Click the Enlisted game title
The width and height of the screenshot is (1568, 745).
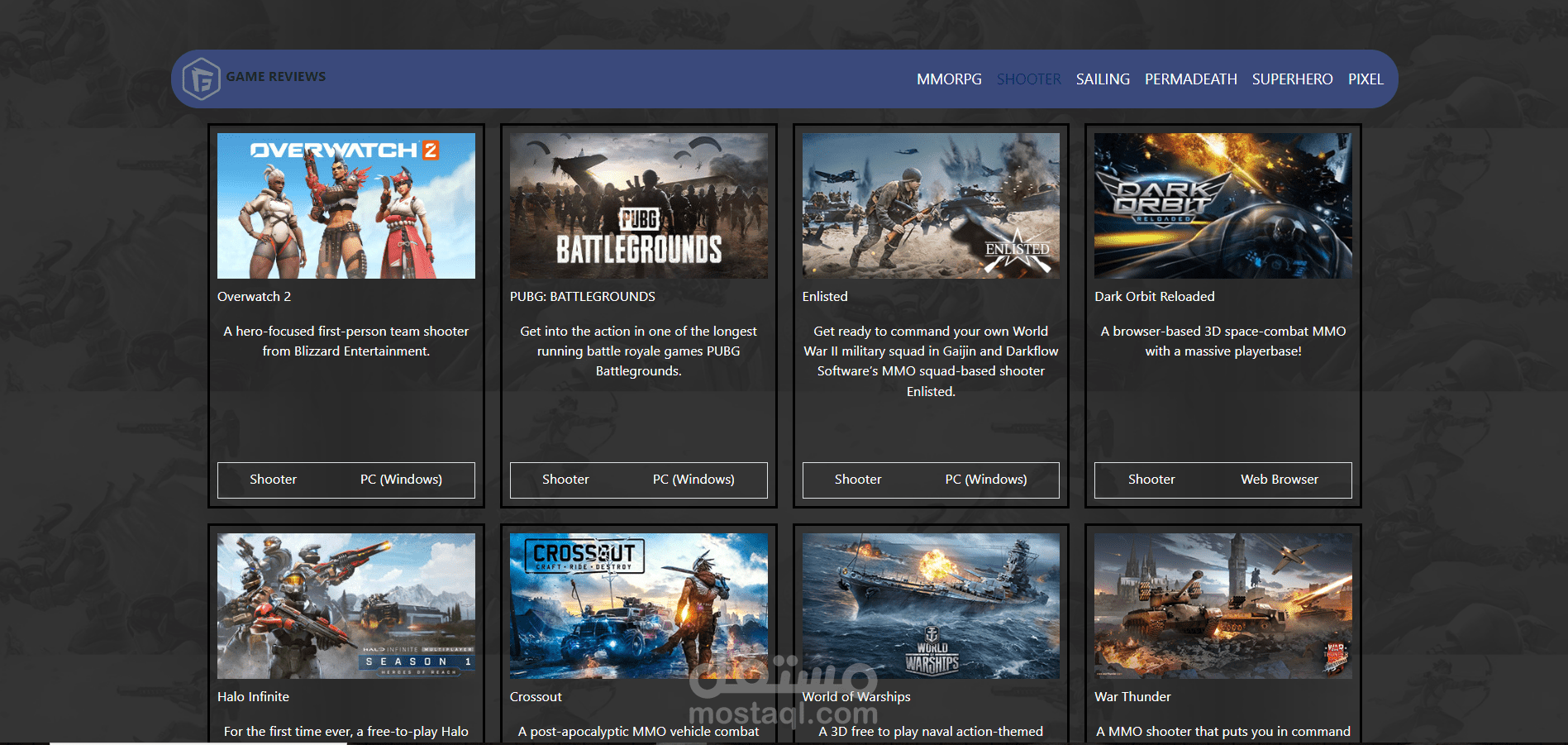(x=825, y=297)
